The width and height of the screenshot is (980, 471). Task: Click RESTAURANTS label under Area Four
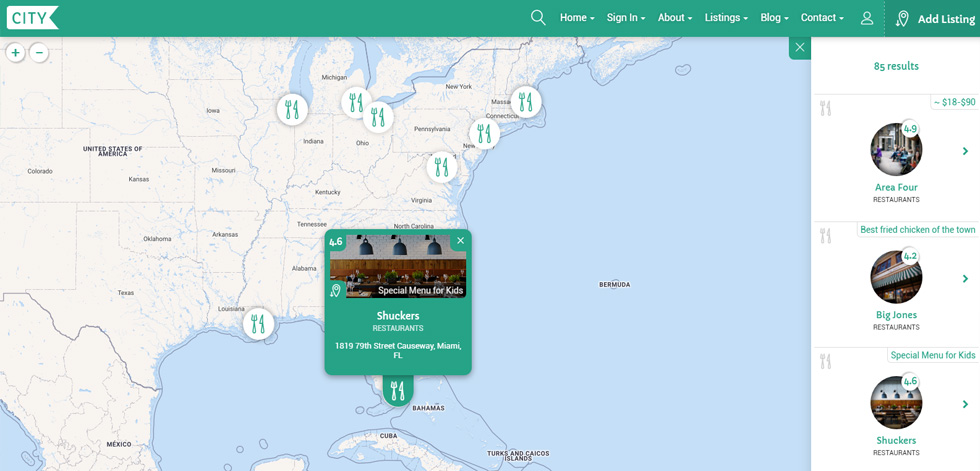coord(896,200)
